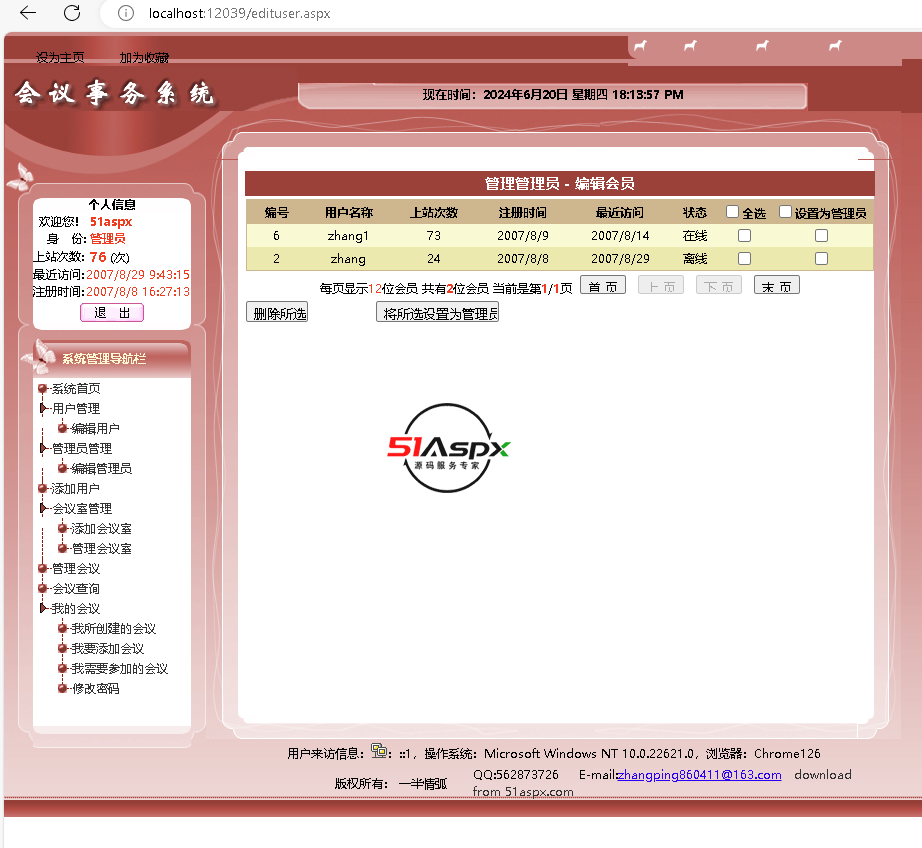The image size is (922, 848).
Task: Select the username cell zhang1
Action: (348, 236)
